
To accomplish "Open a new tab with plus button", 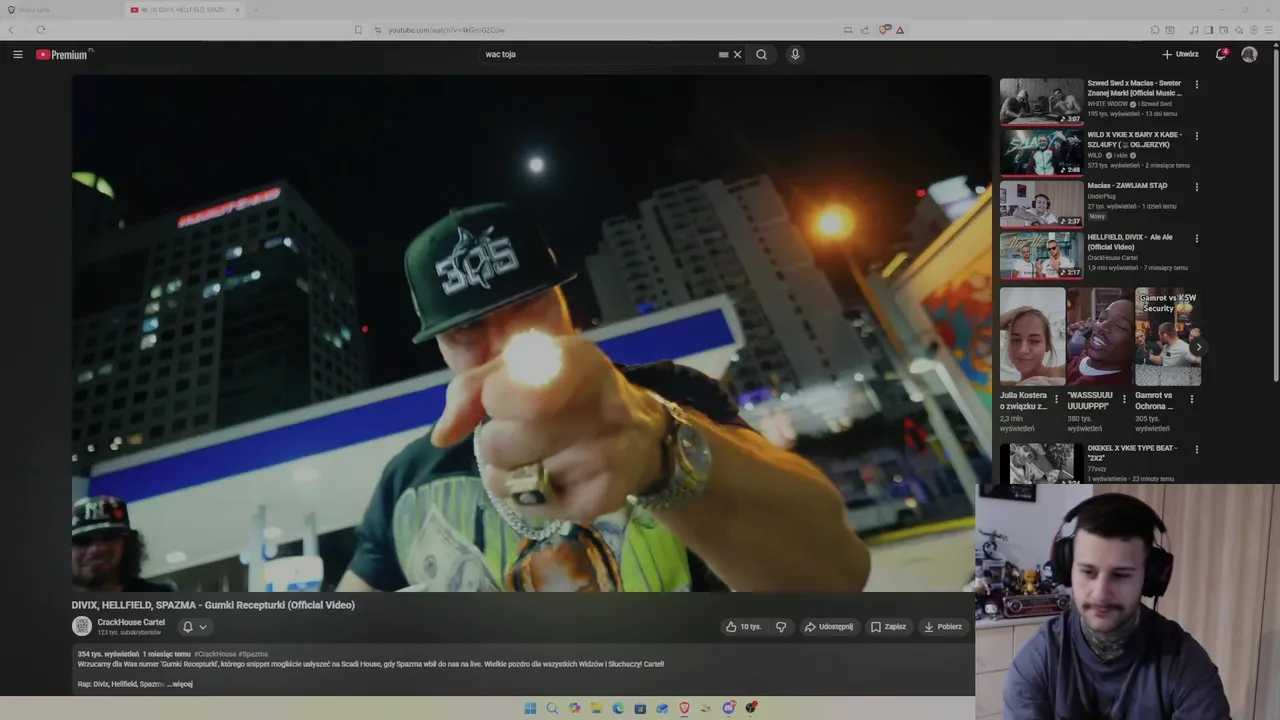I will point(255,10).
